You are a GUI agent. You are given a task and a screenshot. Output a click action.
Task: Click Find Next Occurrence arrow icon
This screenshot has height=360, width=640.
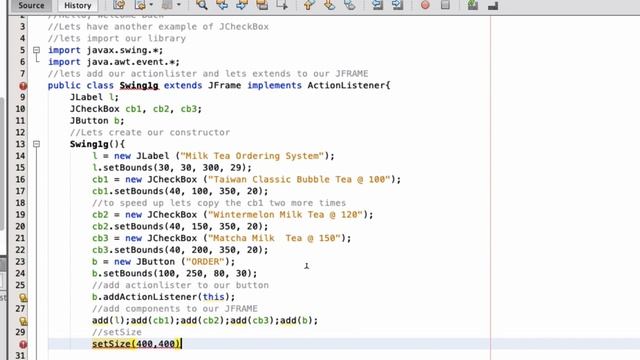(242, 5)
